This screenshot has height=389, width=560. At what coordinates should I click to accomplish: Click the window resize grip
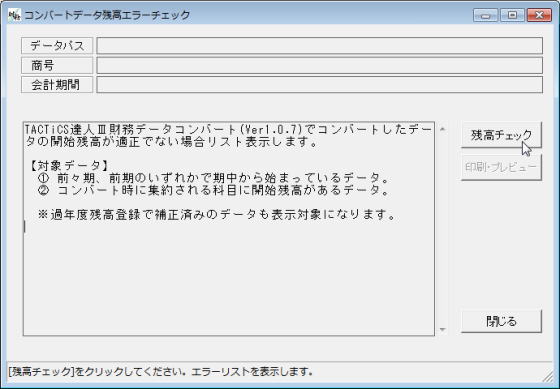pyautogui.click(x=548, y=376)
